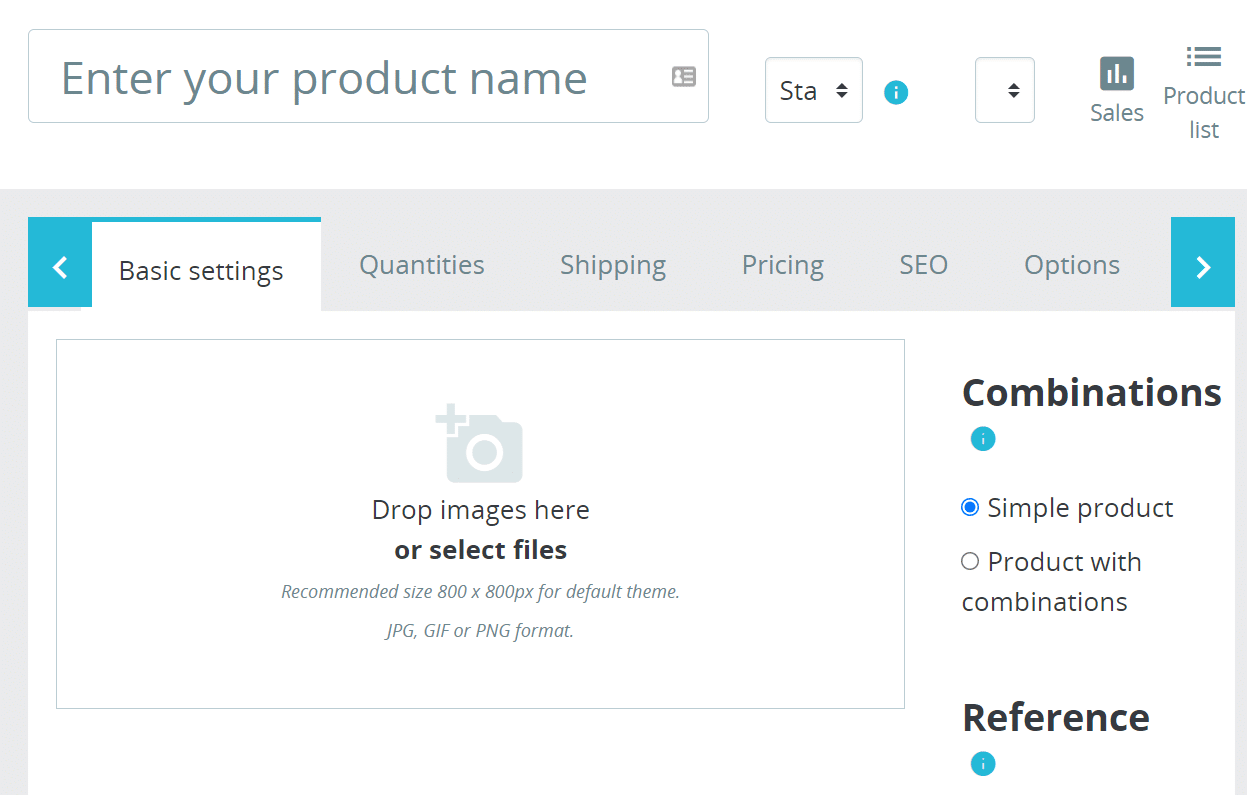Open the product type dropdown showing Sta
The height and width of the screenshot is (795, 1247).
tap(813, 90)
